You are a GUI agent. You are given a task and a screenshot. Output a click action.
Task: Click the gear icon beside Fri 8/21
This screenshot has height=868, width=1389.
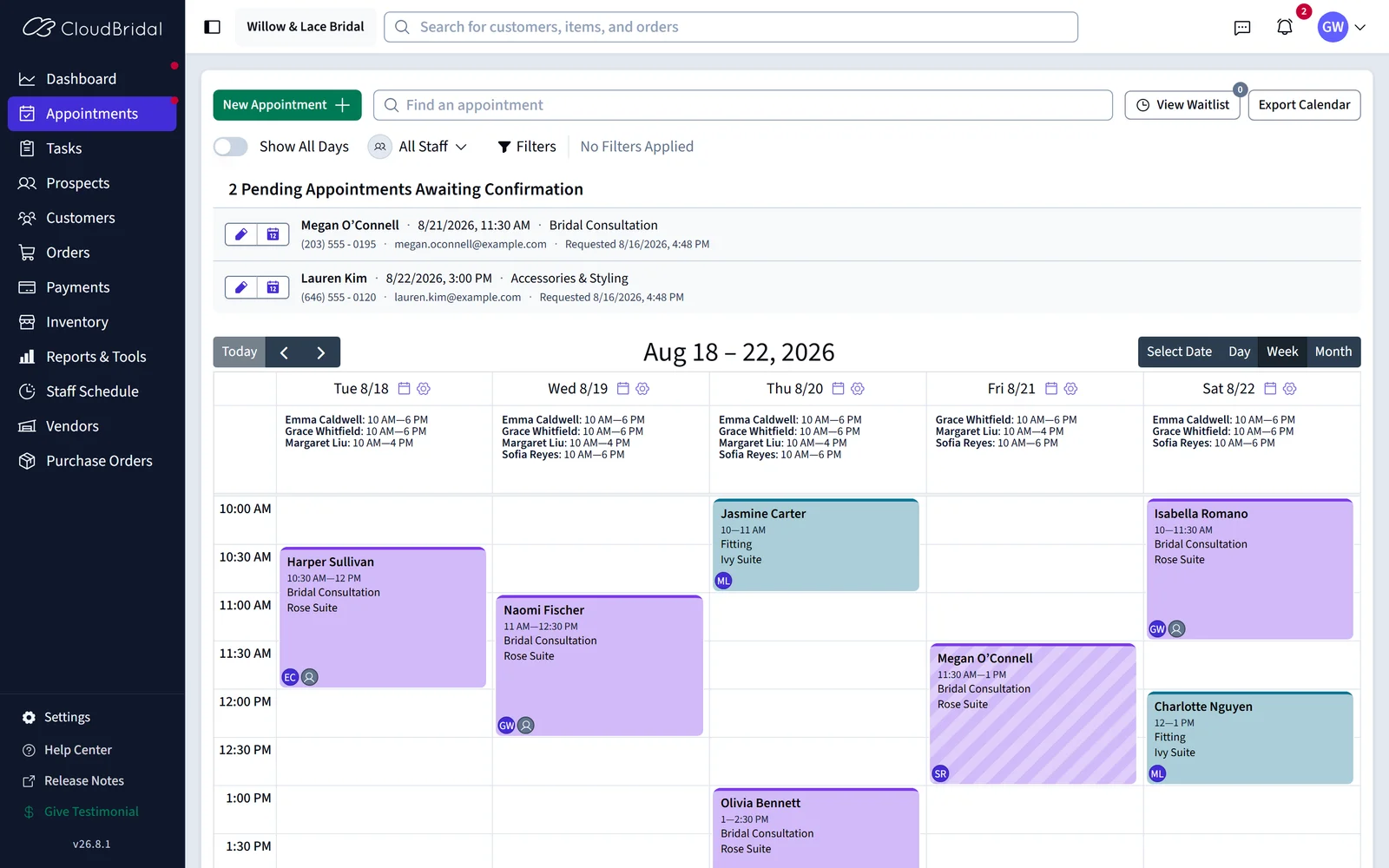1070,389
